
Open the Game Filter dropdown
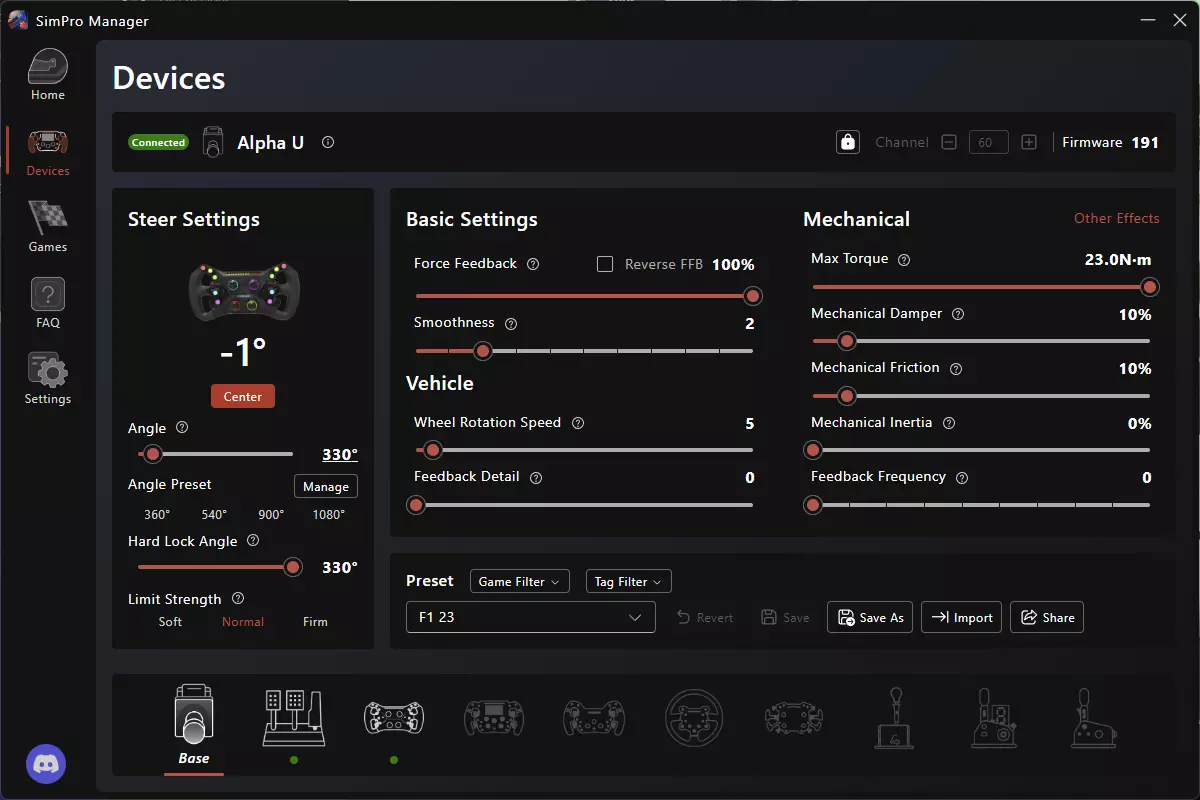tap(520, 581)
